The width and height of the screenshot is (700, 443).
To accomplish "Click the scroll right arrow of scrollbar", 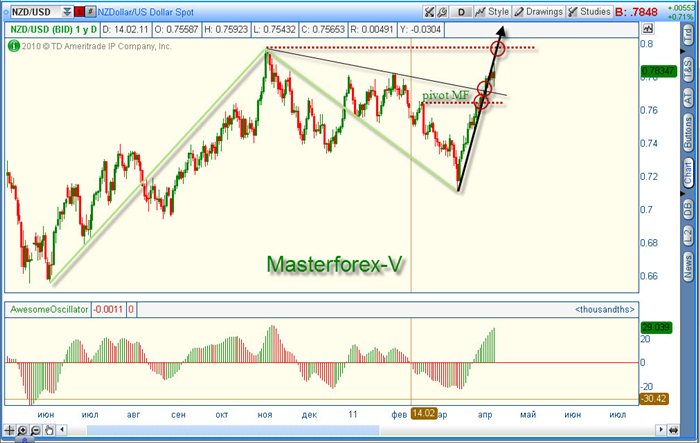I will point(661,430).
